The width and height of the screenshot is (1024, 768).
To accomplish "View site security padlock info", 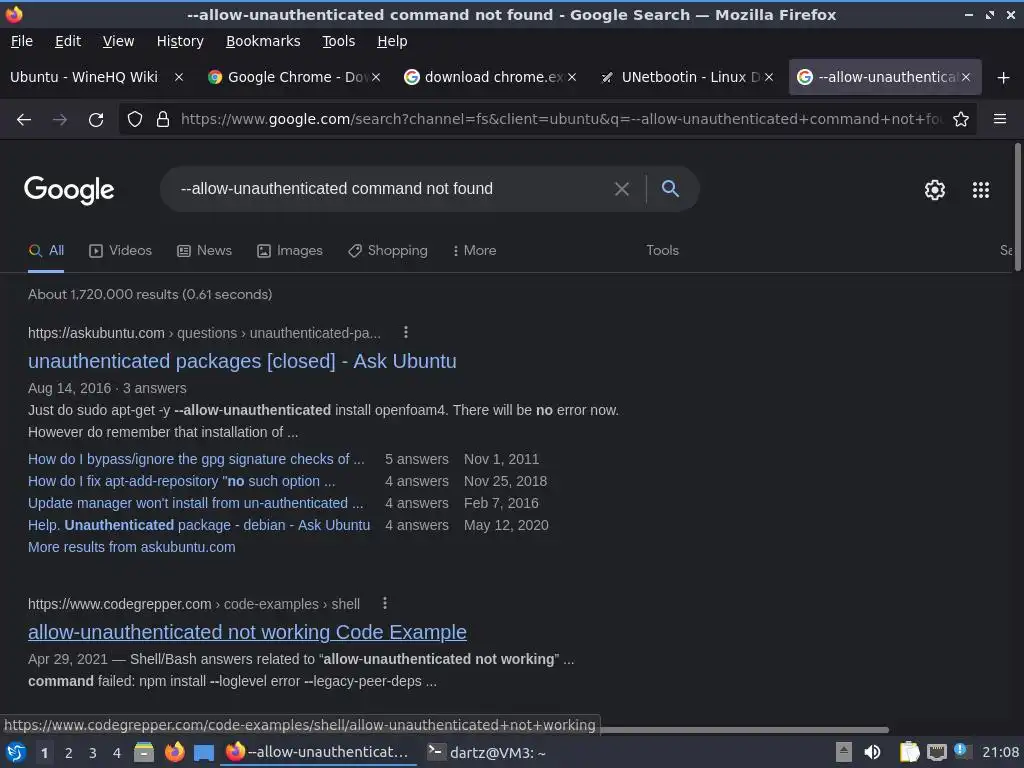I will [x=163, y=120].
